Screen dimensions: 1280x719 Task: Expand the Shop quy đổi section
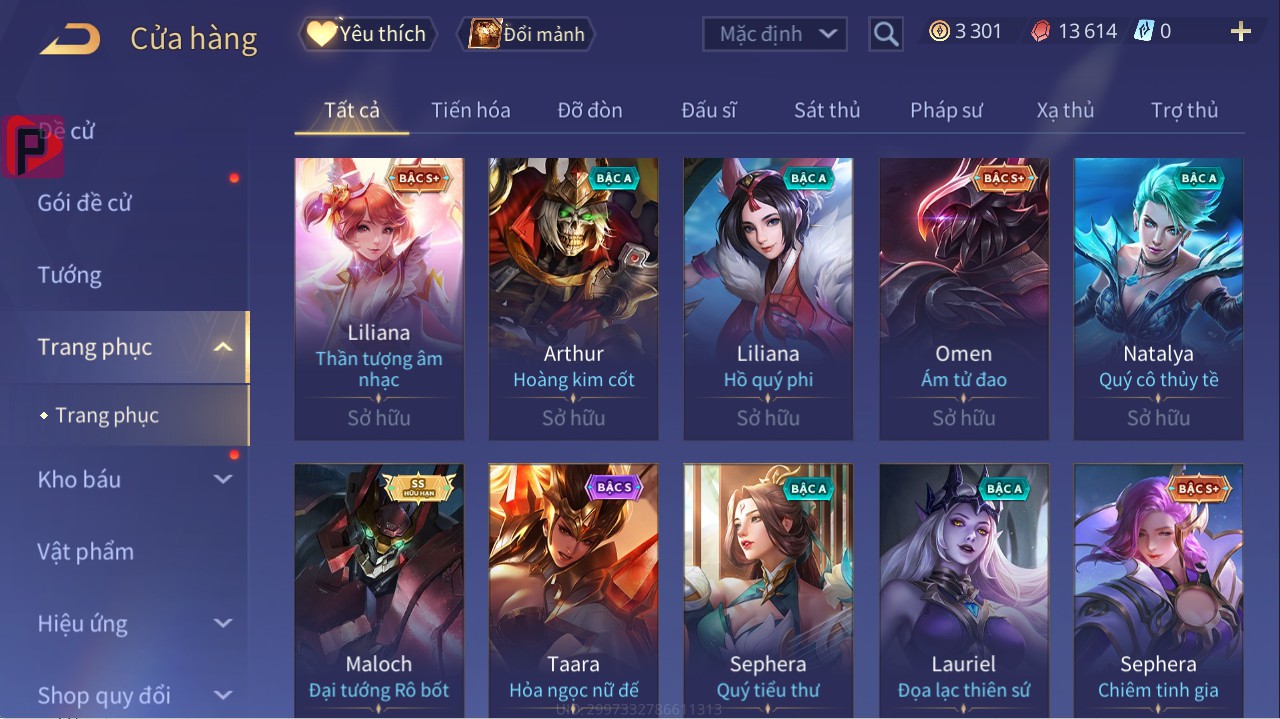click(223, 695)
